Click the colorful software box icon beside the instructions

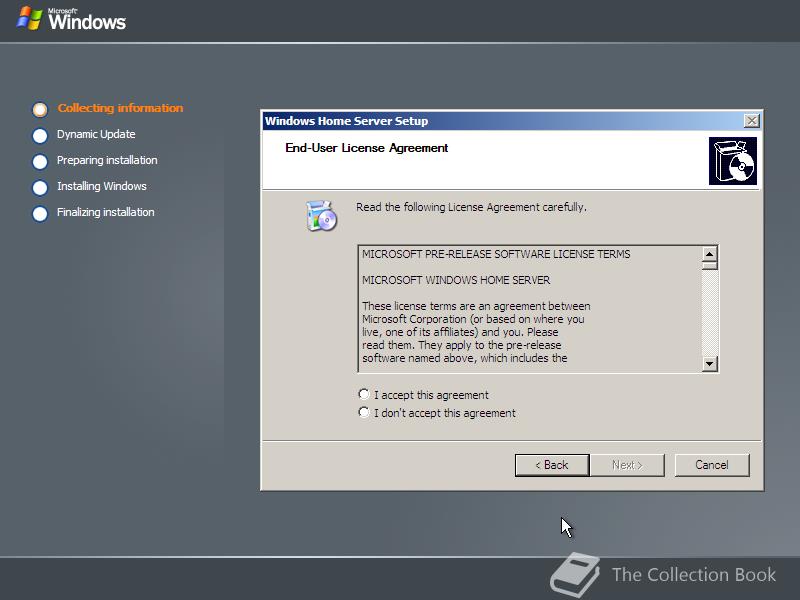[x=321, y=216]
